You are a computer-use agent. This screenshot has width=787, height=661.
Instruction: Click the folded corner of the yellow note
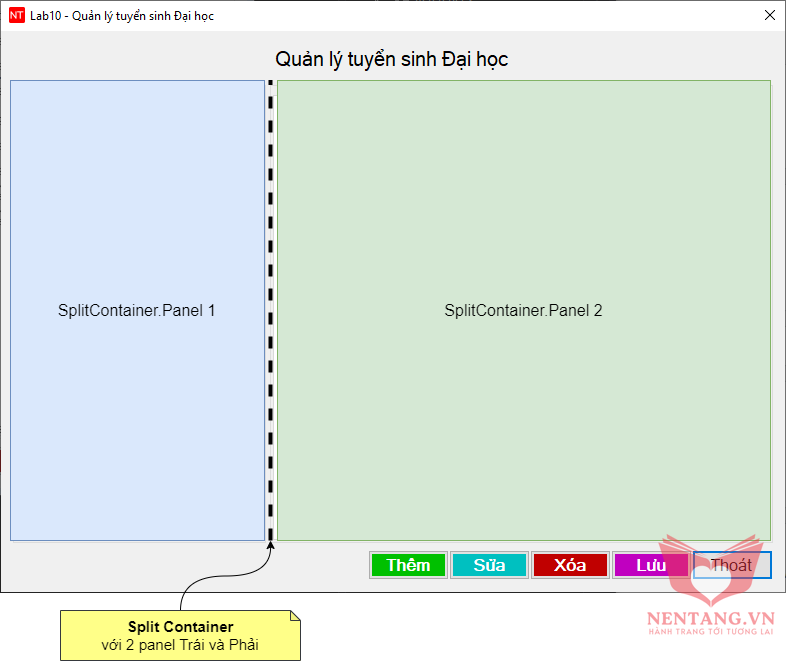tap(293, 617)
